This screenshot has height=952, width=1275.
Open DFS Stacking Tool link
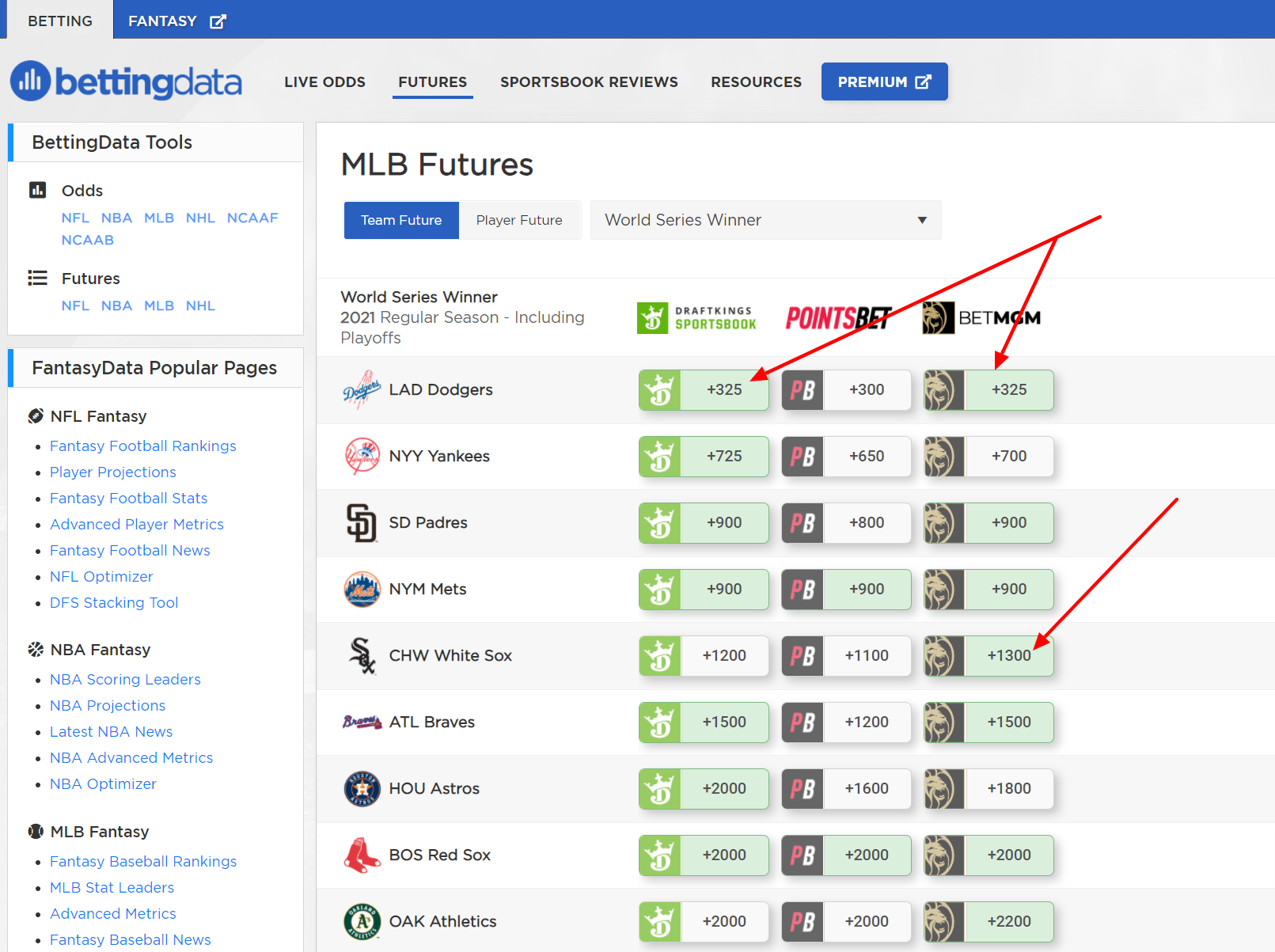(x=114, y=602)
